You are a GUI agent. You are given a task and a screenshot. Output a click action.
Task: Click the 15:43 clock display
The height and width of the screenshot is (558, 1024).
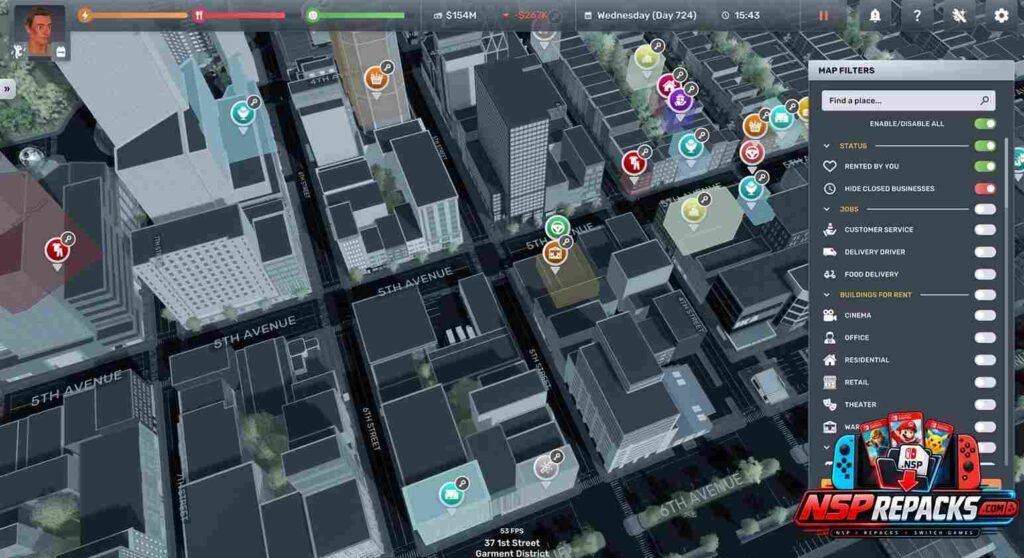(741, 15)
